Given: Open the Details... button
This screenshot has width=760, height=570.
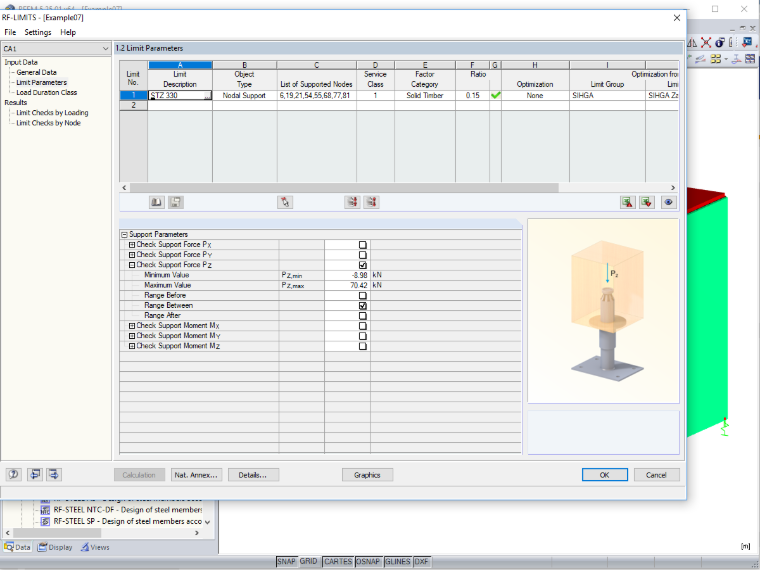Looking at the screenshot, I should click(253, 475).
